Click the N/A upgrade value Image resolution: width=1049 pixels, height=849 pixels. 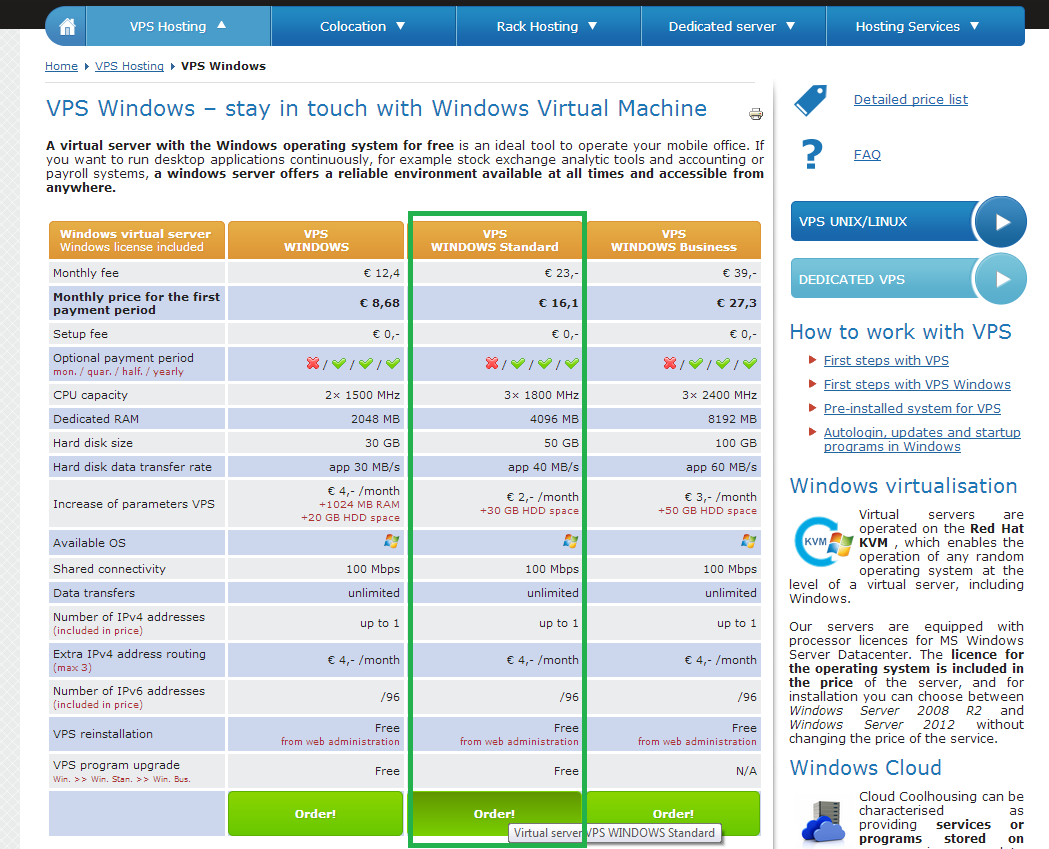[747, 771]
